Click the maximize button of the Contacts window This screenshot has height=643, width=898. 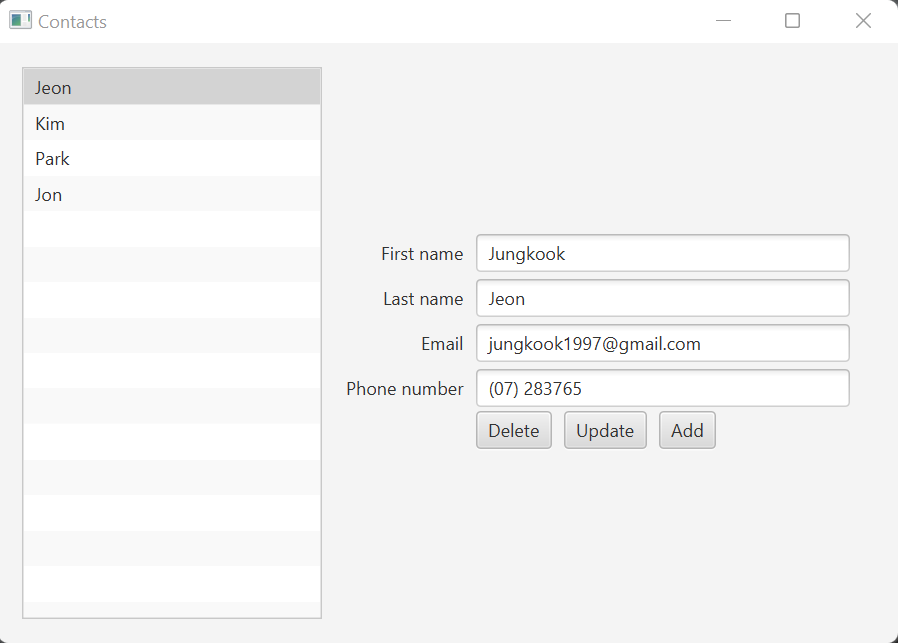coord(792,20)
